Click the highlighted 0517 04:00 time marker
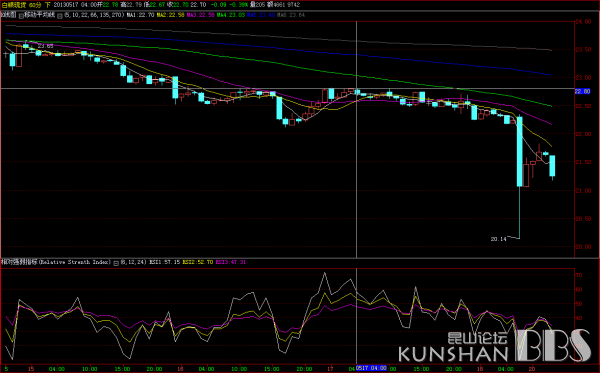This screenshot has width=600, height=373. pyautogui.click(x=371, y=368)
